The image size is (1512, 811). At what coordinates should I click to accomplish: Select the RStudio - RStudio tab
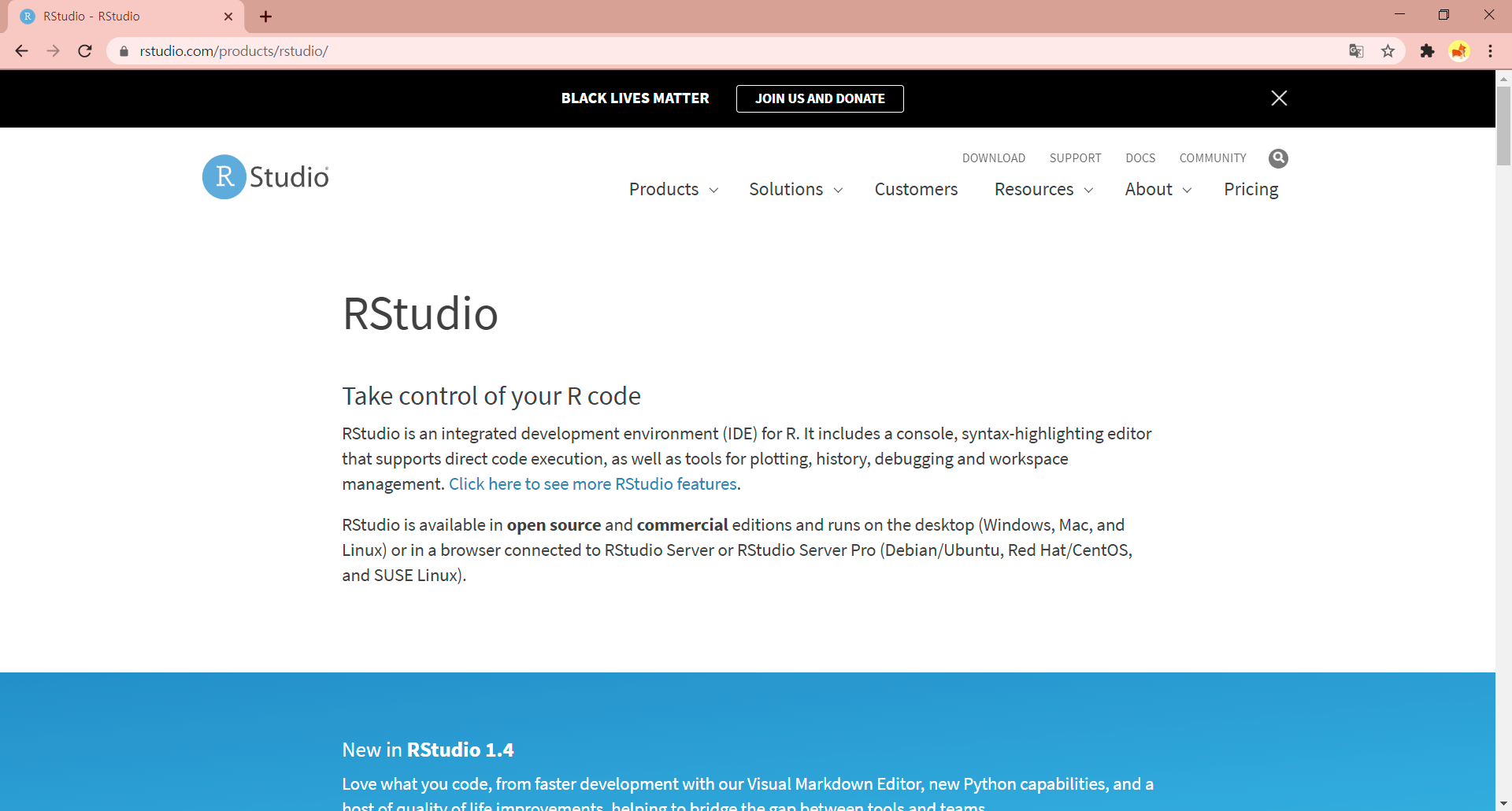[x=126, y=17]
